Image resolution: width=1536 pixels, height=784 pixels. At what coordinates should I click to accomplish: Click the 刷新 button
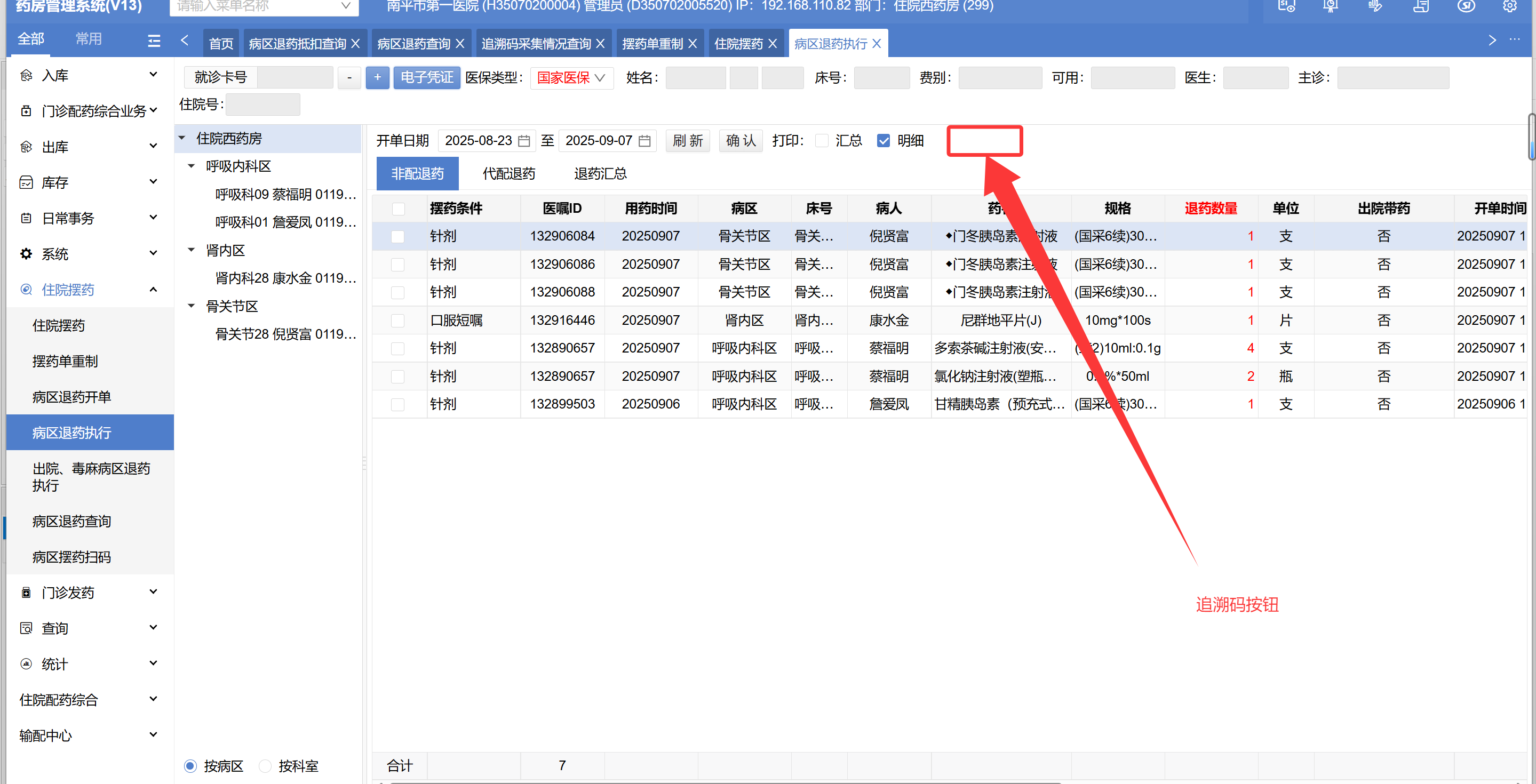[x=687, y=141]
